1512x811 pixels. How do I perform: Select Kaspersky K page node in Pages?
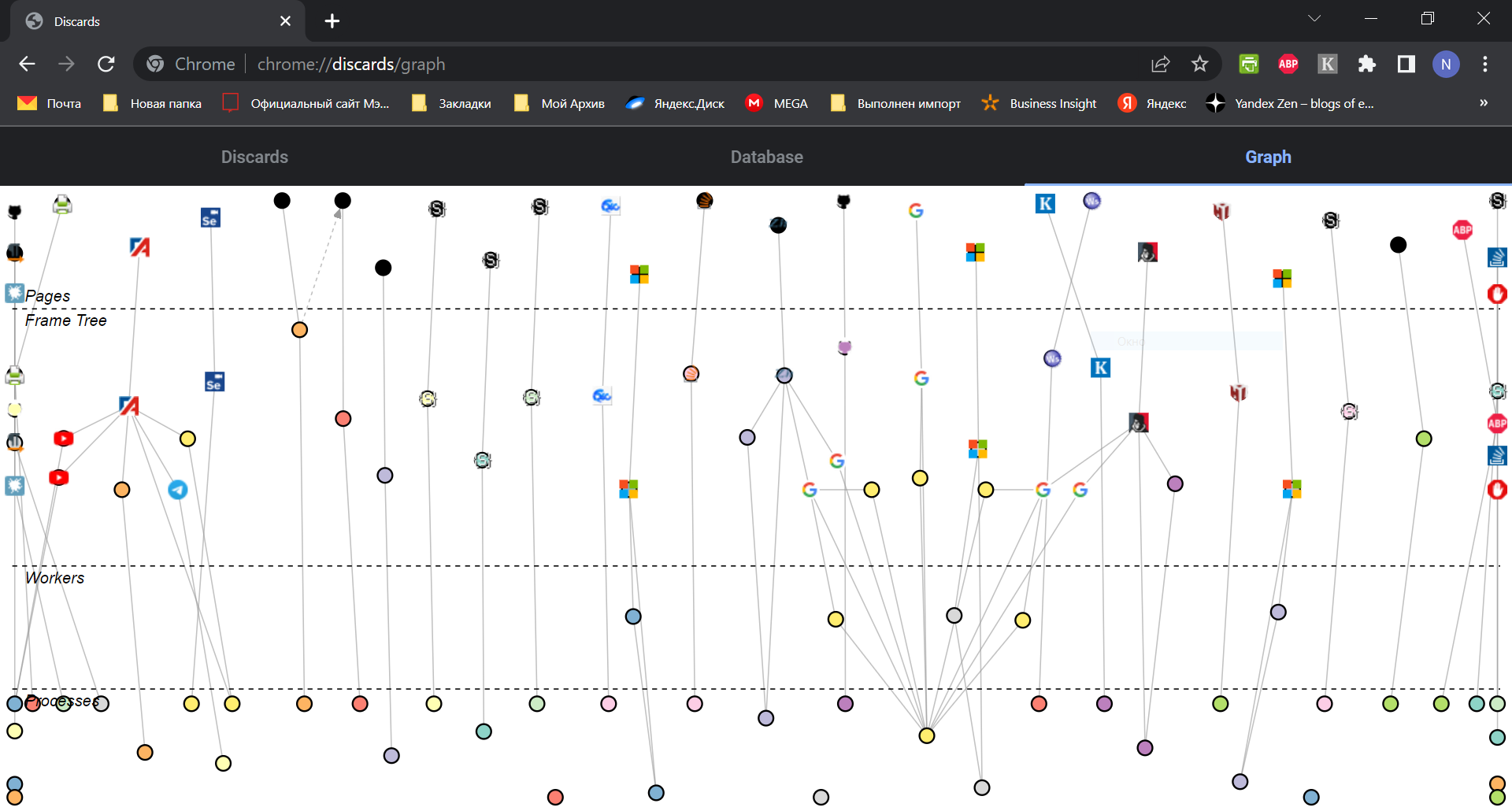[1045, 204]
